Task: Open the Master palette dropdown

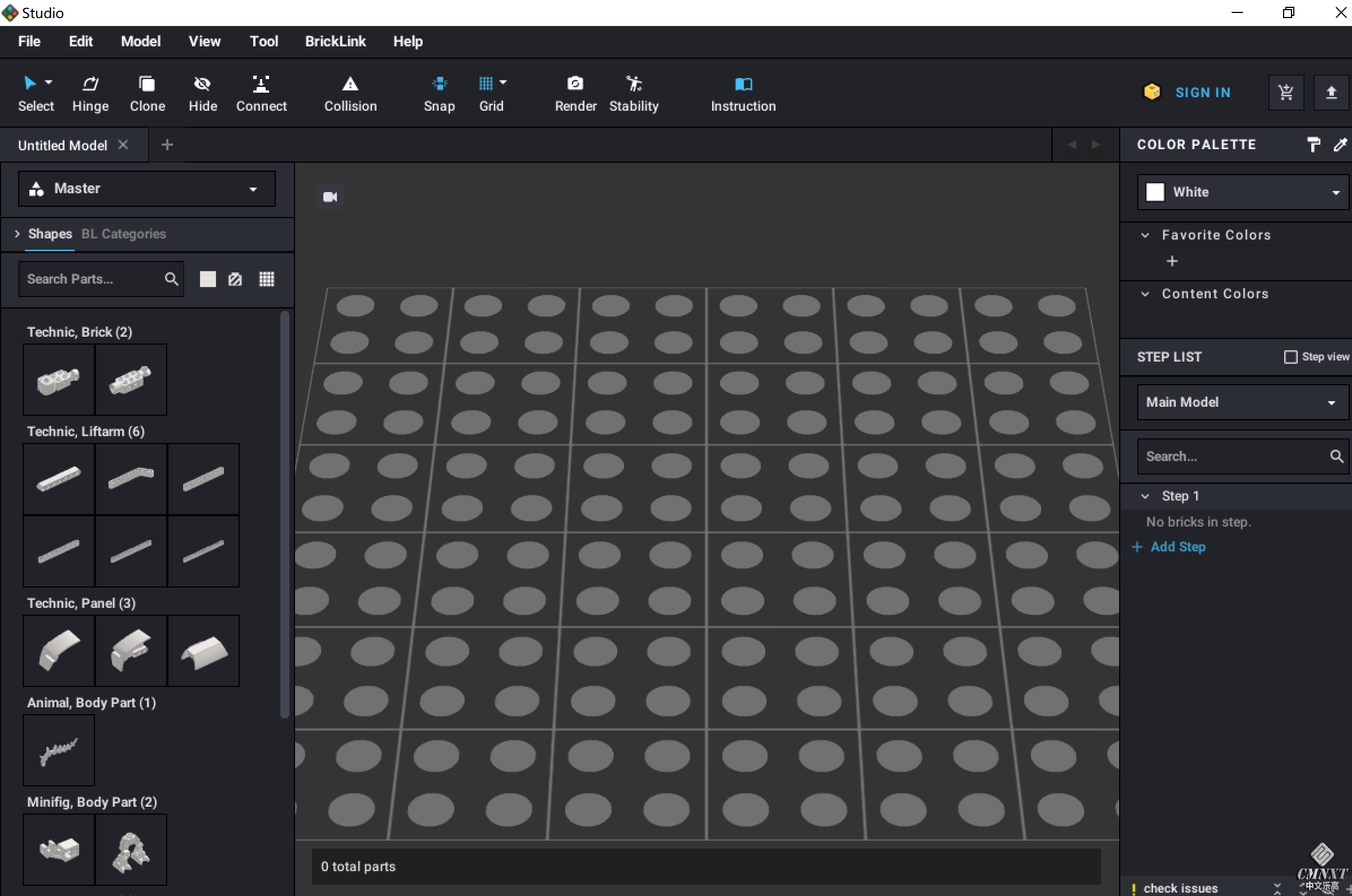Action: coord(146,189)
